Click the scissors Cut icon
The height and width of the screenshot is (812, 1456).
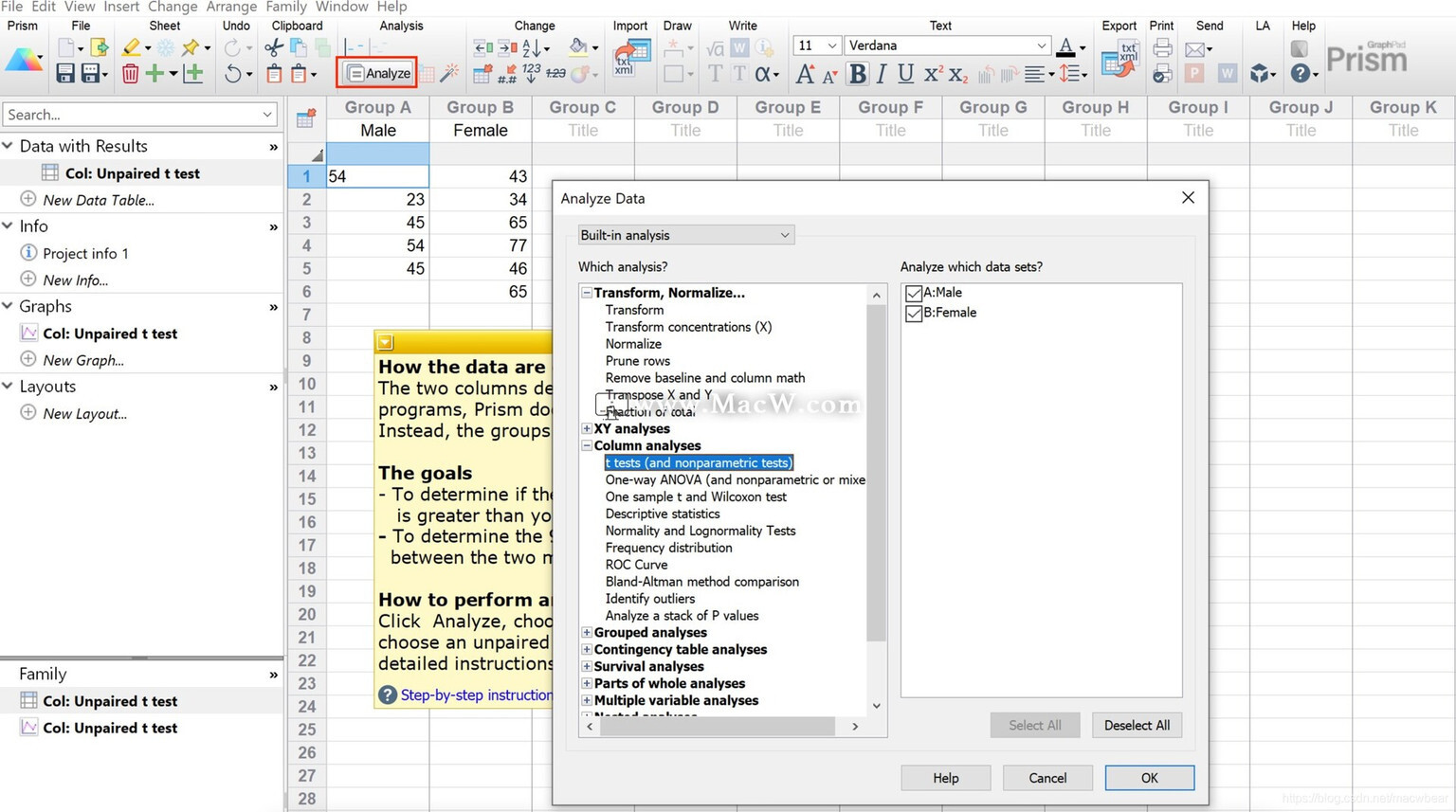click(x=274, y=46)
